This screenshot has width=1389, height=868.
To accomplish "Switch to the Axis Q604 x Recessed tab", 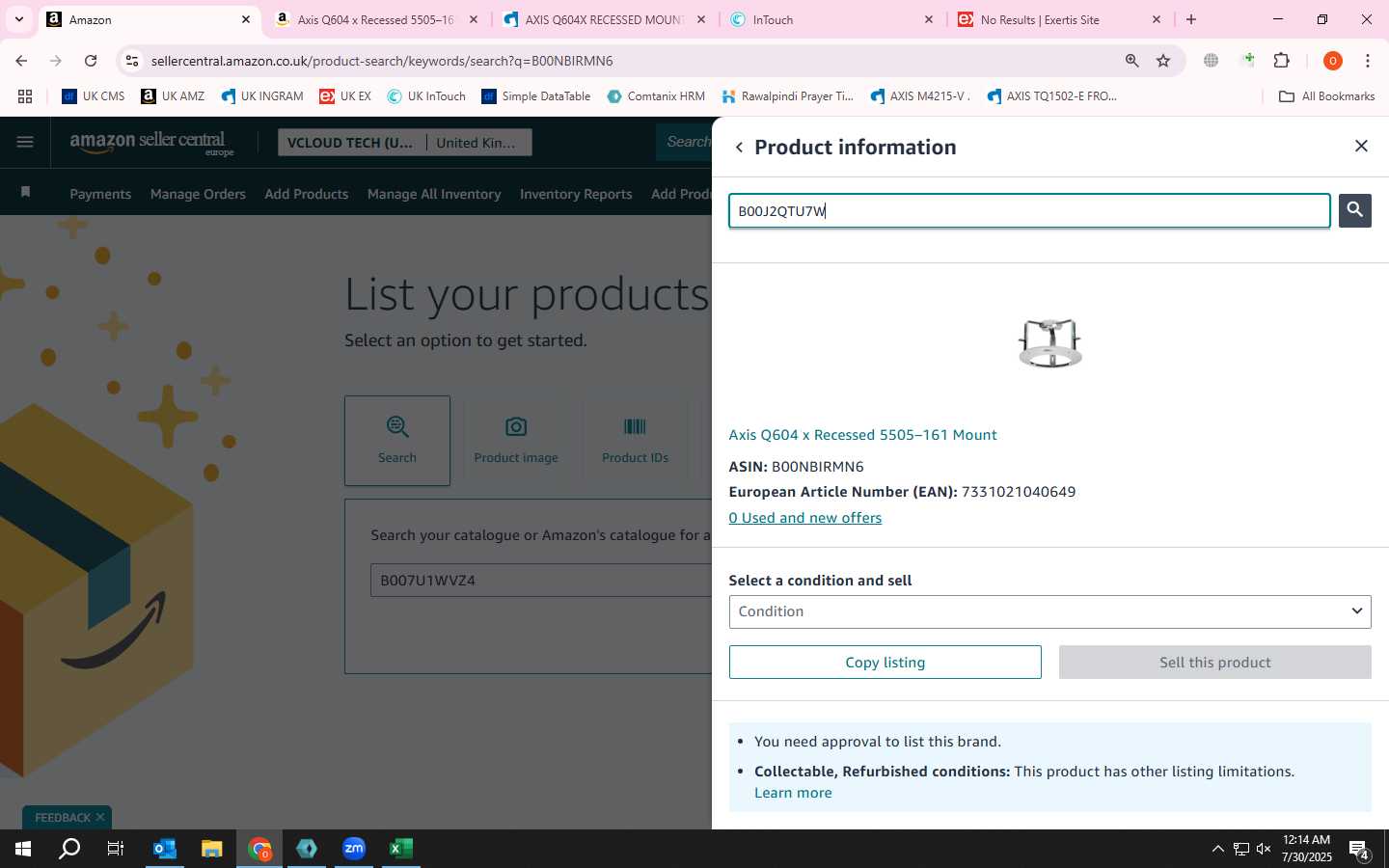I will [374, 19].
